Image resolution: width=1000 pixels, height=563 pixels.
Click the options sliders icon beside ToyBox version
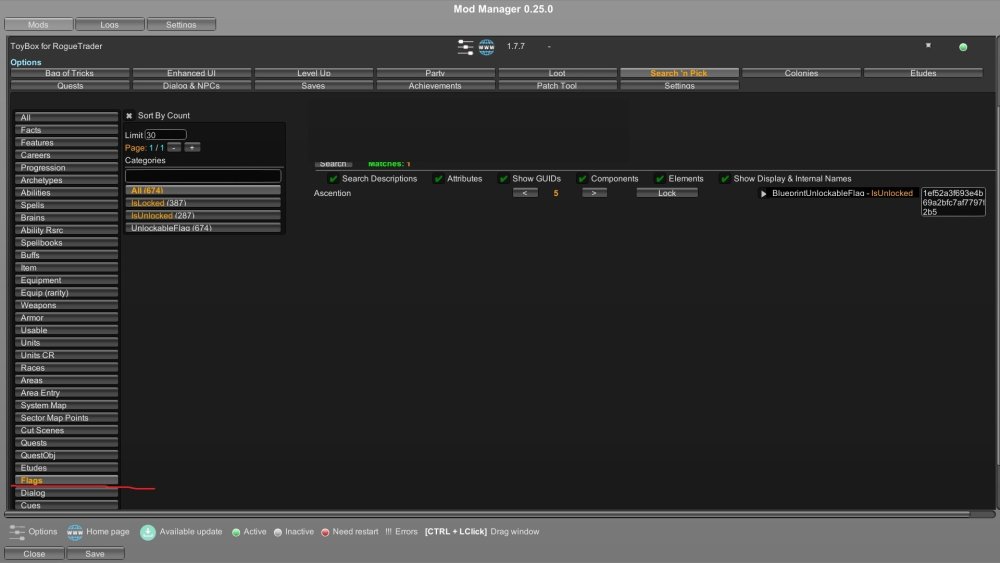pyautogui.click(x=466, y=46)
